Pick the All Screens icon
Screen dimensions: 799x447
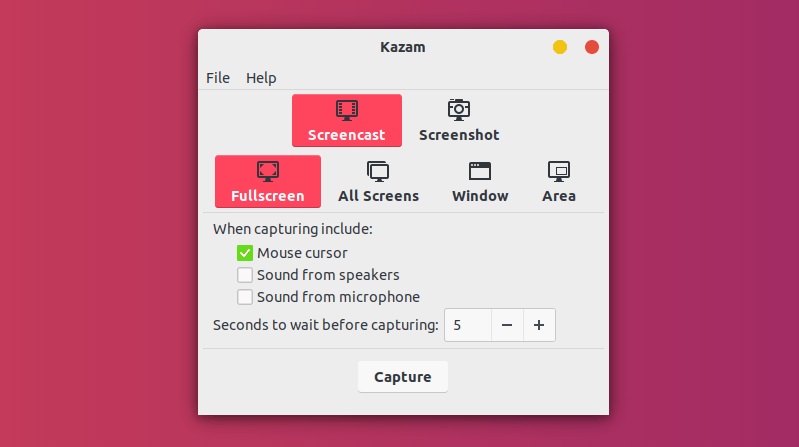[x=378, y=171]
